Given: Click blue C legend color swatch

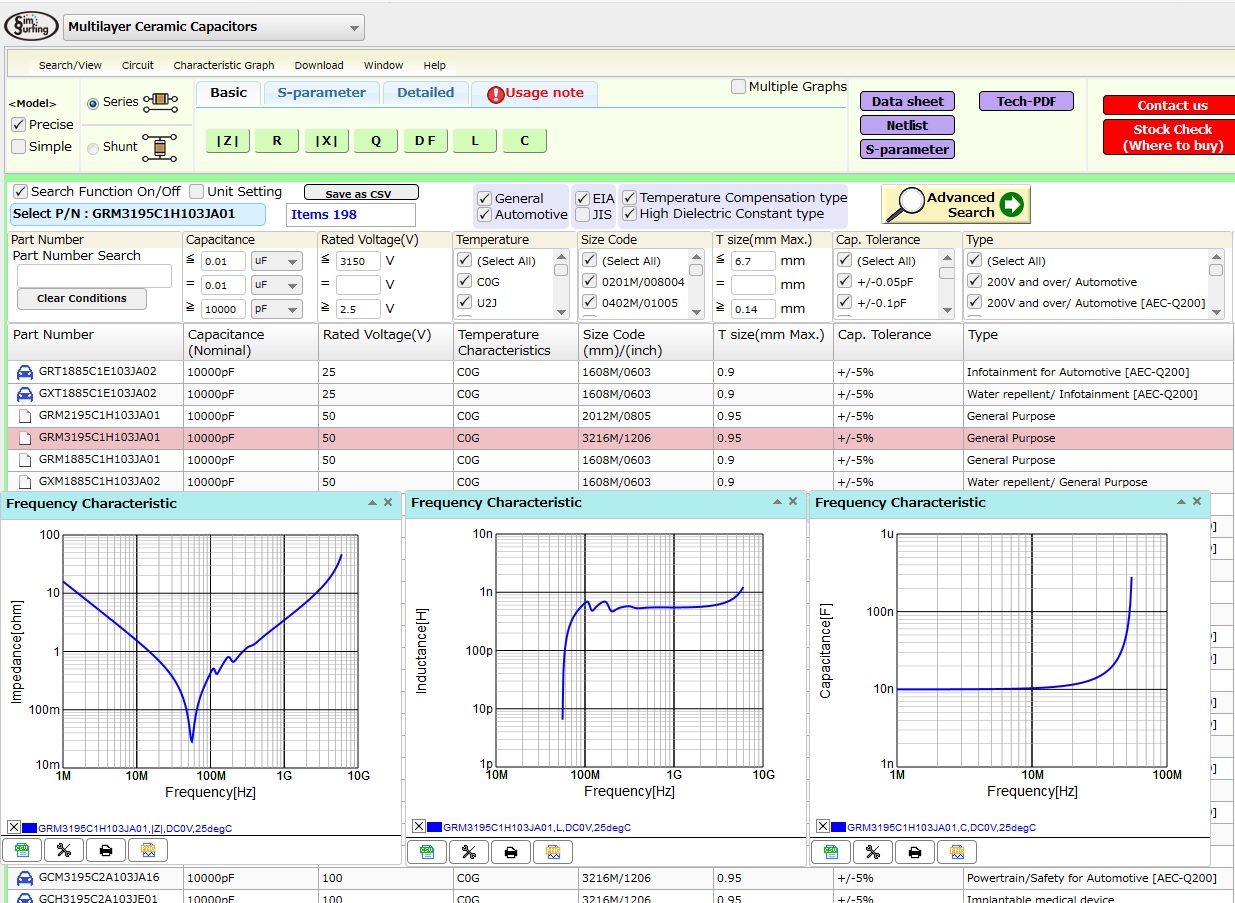Looking at the screenshot, I should (839, 827).
